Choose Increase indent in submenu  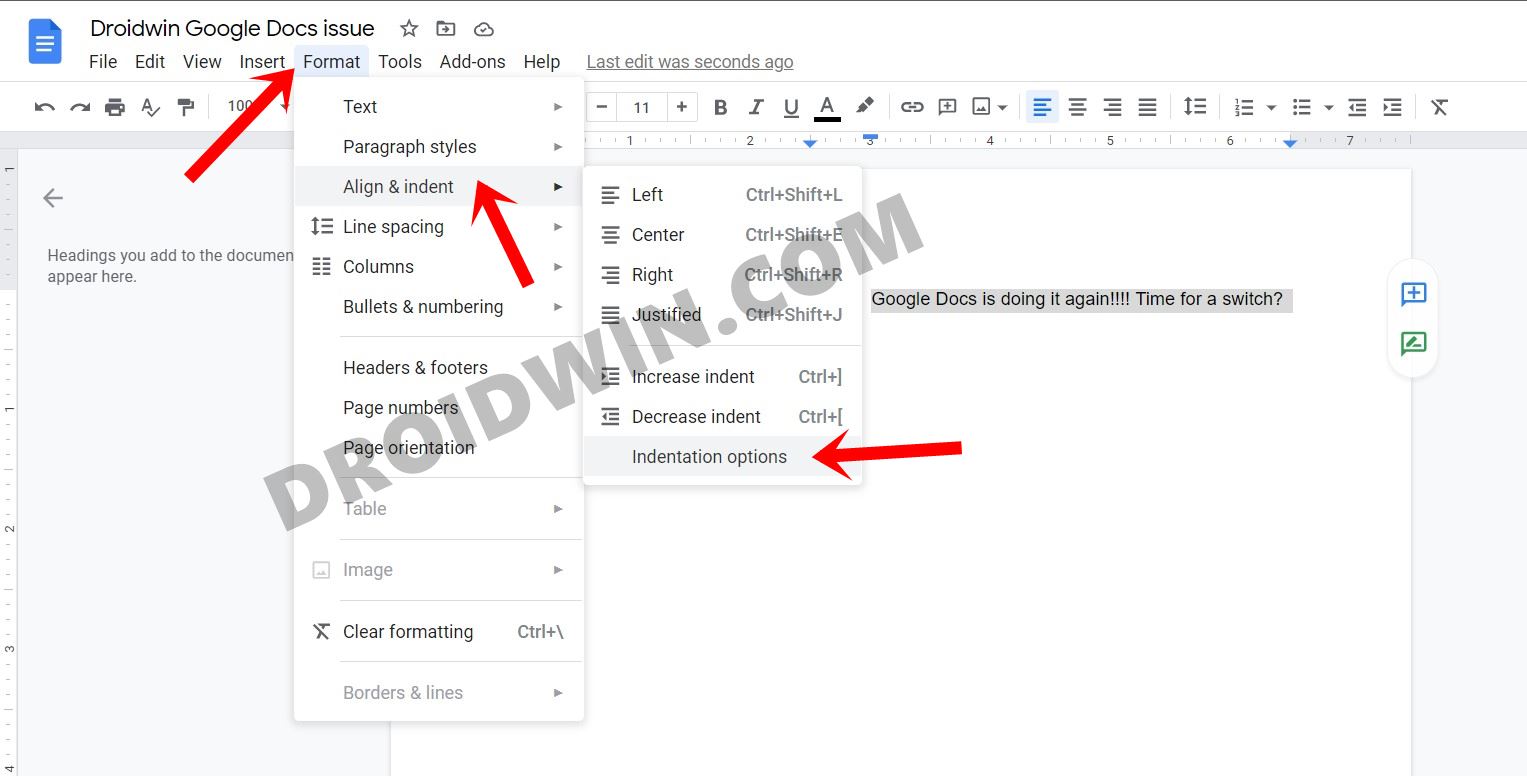tap(722, 377)
